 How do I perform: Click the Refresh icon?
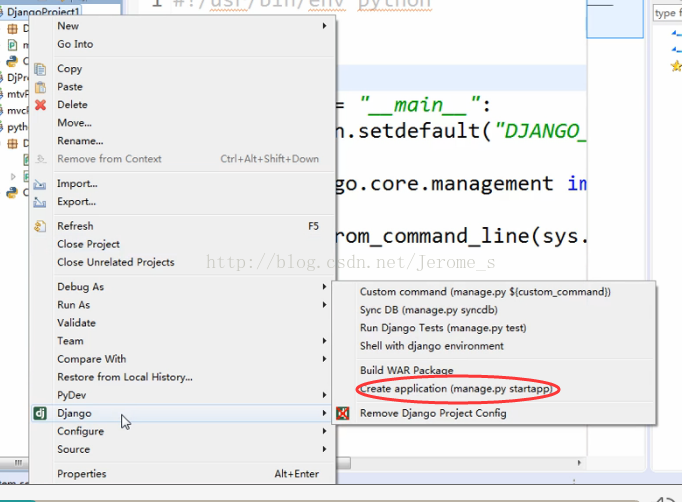tap(40, 226)
